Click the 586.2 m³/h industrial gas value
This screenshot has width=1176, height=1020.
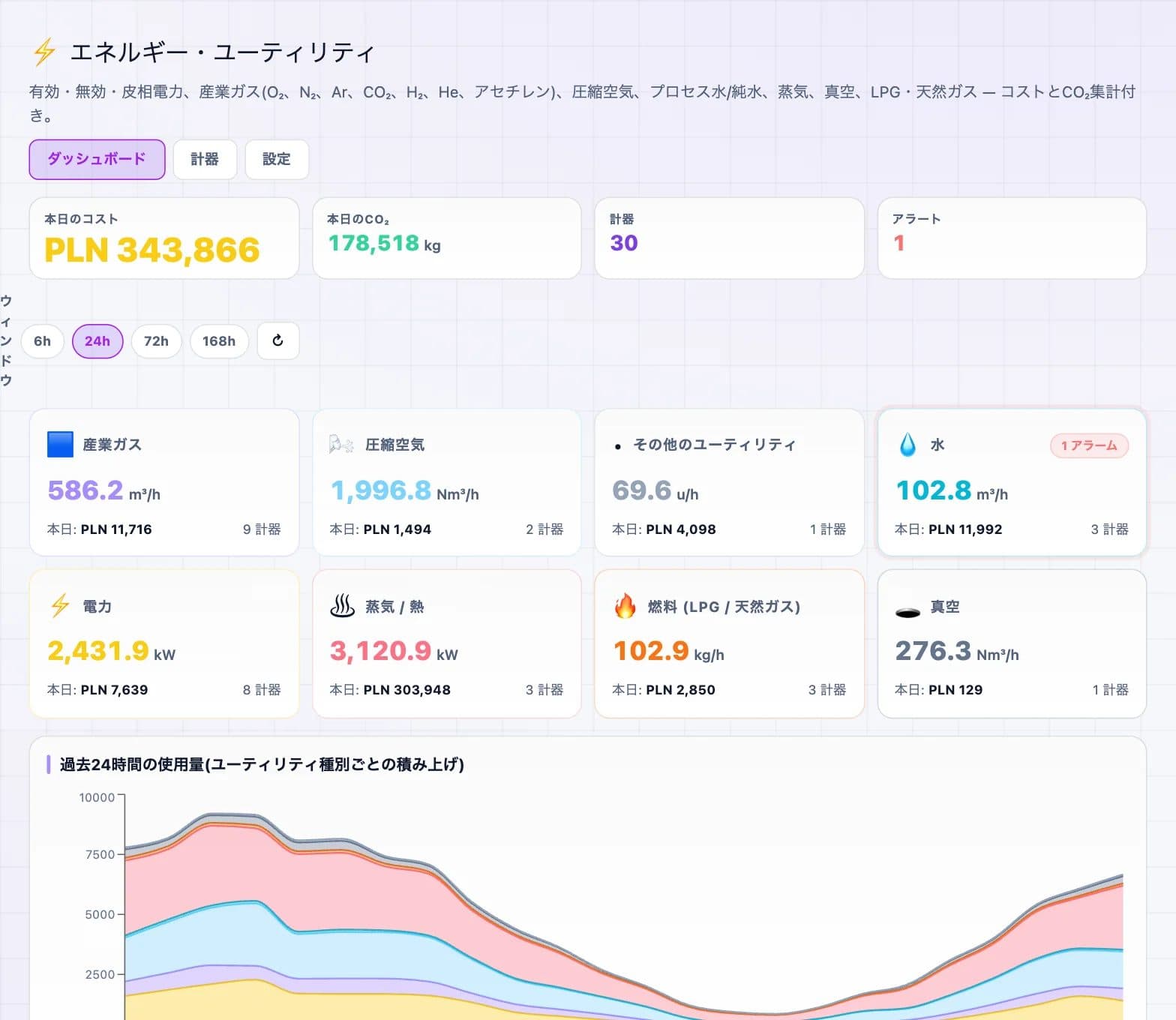point(104,490)
